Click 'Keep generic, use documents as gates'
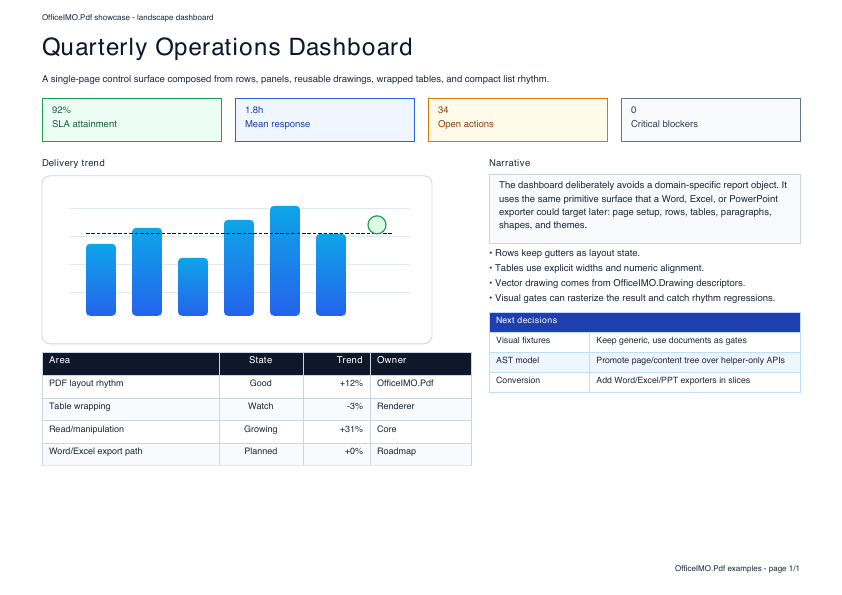 click(671, 340)
